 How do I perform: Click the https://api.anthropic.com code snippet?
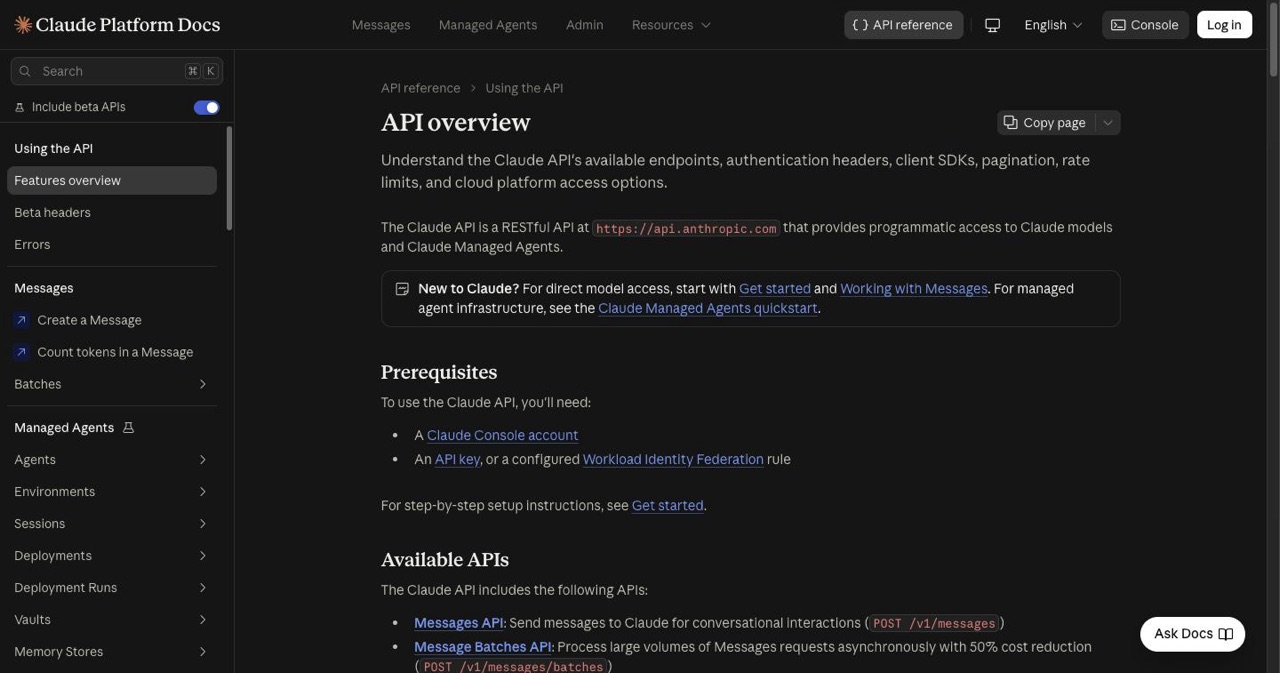[x=686, y=228]
